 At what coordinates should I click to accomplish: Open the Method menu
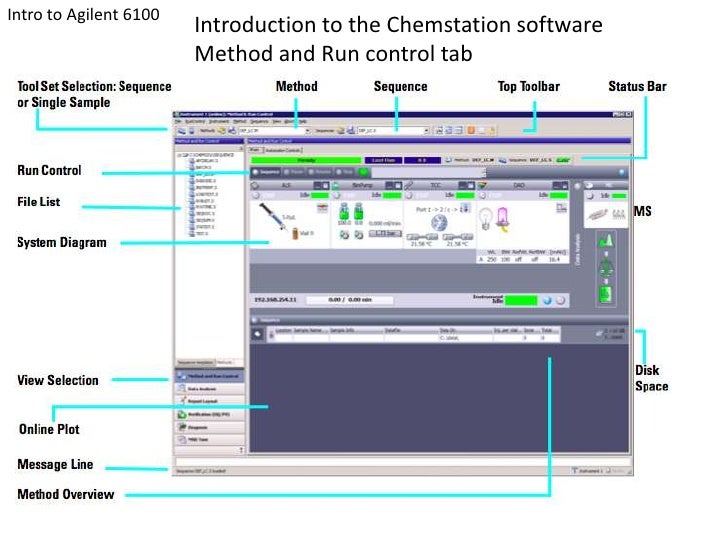pos(240,121)
